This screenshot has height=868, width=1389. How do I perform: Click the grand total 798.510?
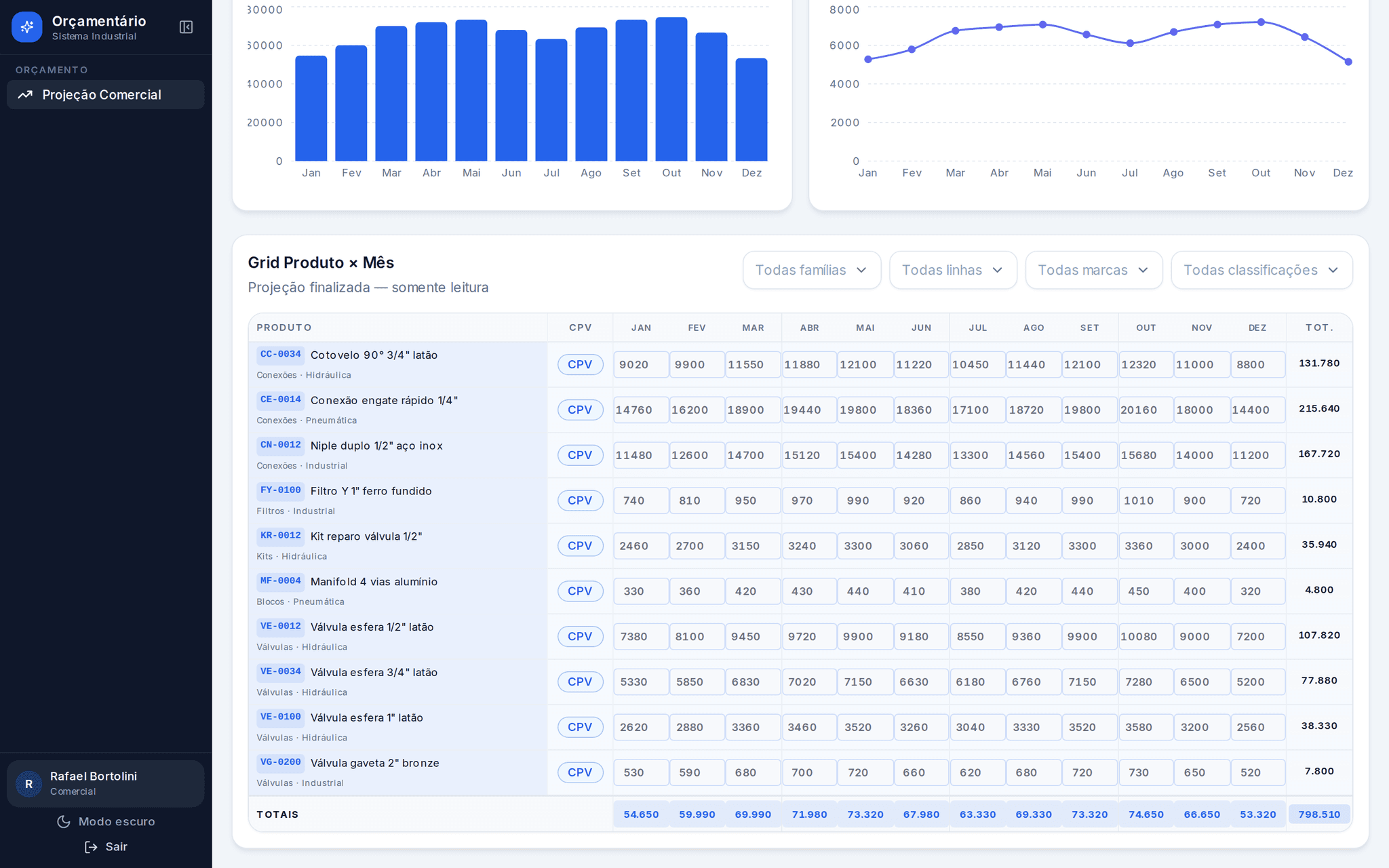(1319, 814)
